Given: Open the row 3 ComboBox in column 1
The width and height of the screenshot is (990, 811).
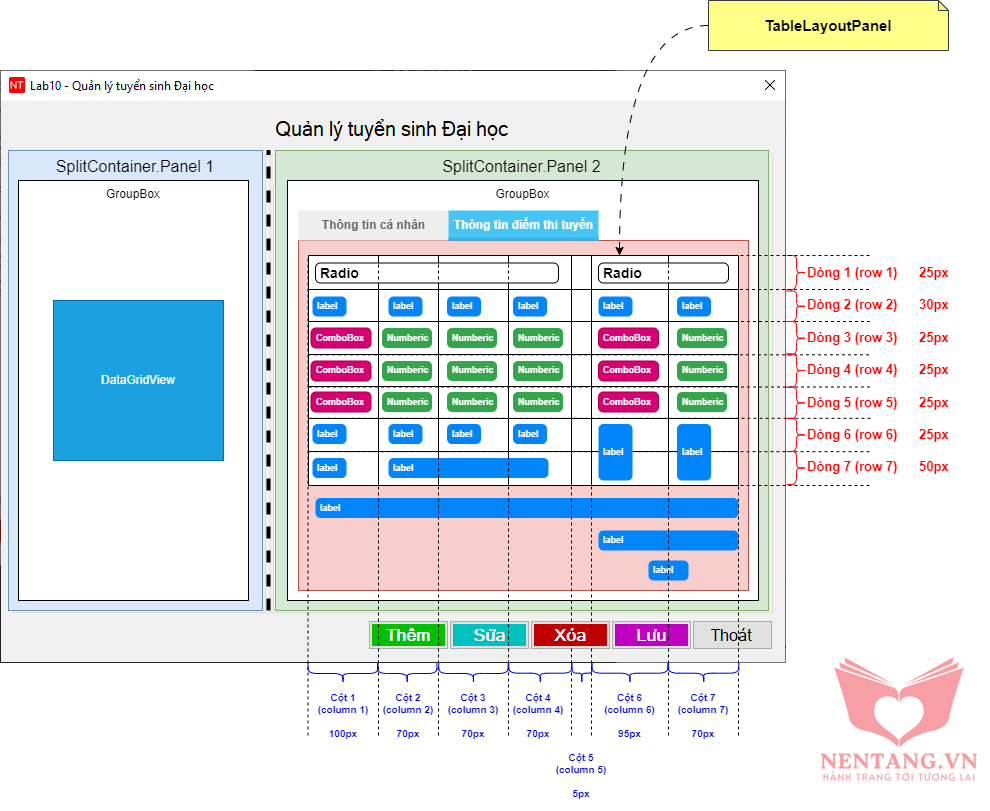Looking at the screenshot, I should pos(341,338).
